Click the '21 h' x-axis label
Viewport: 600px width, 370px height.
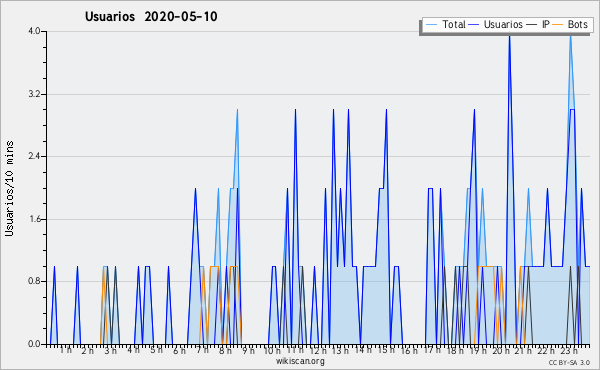524,350
